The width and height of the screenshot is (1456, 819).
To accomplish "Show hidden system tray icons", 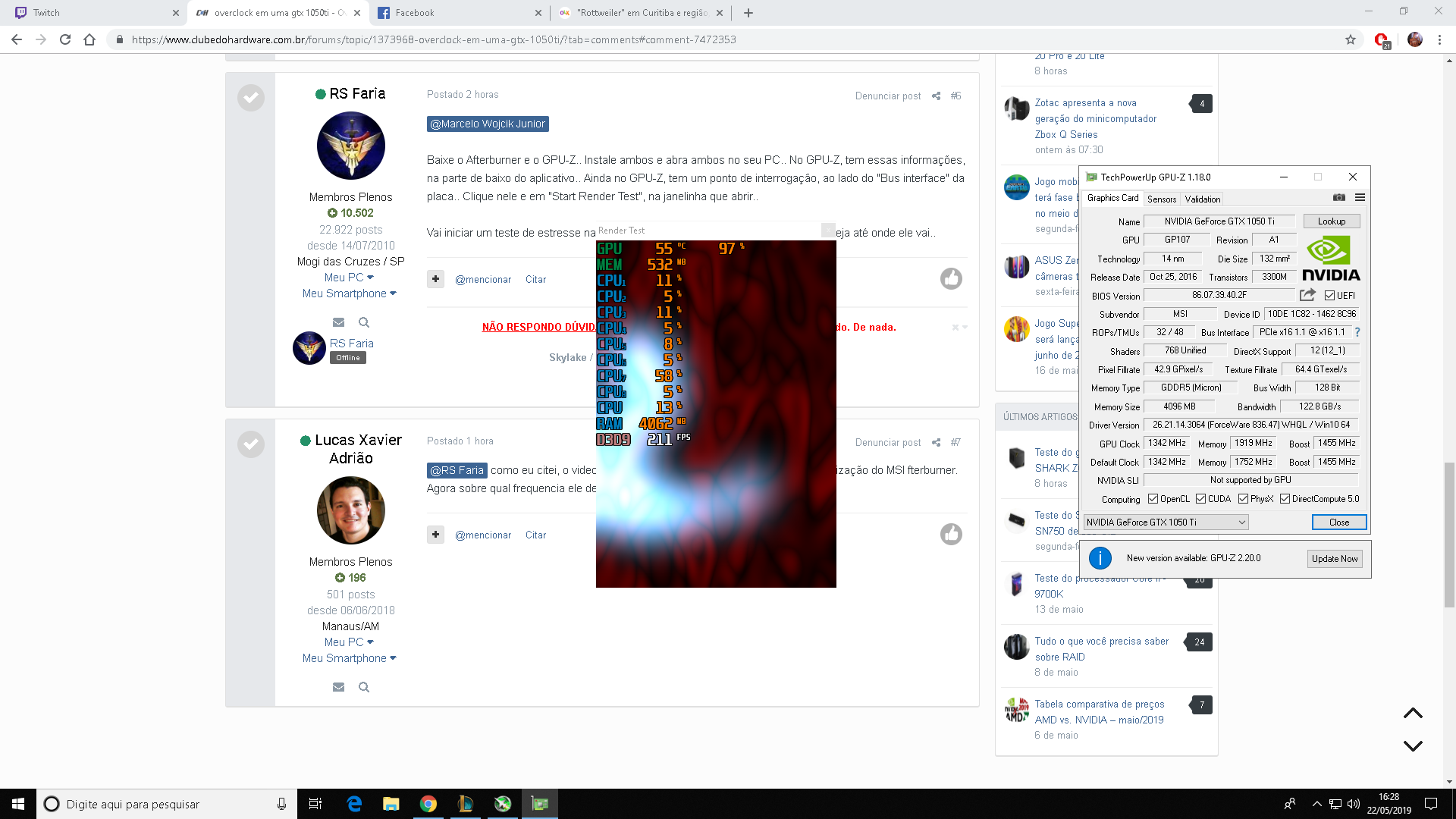I will pos(1316,804).
